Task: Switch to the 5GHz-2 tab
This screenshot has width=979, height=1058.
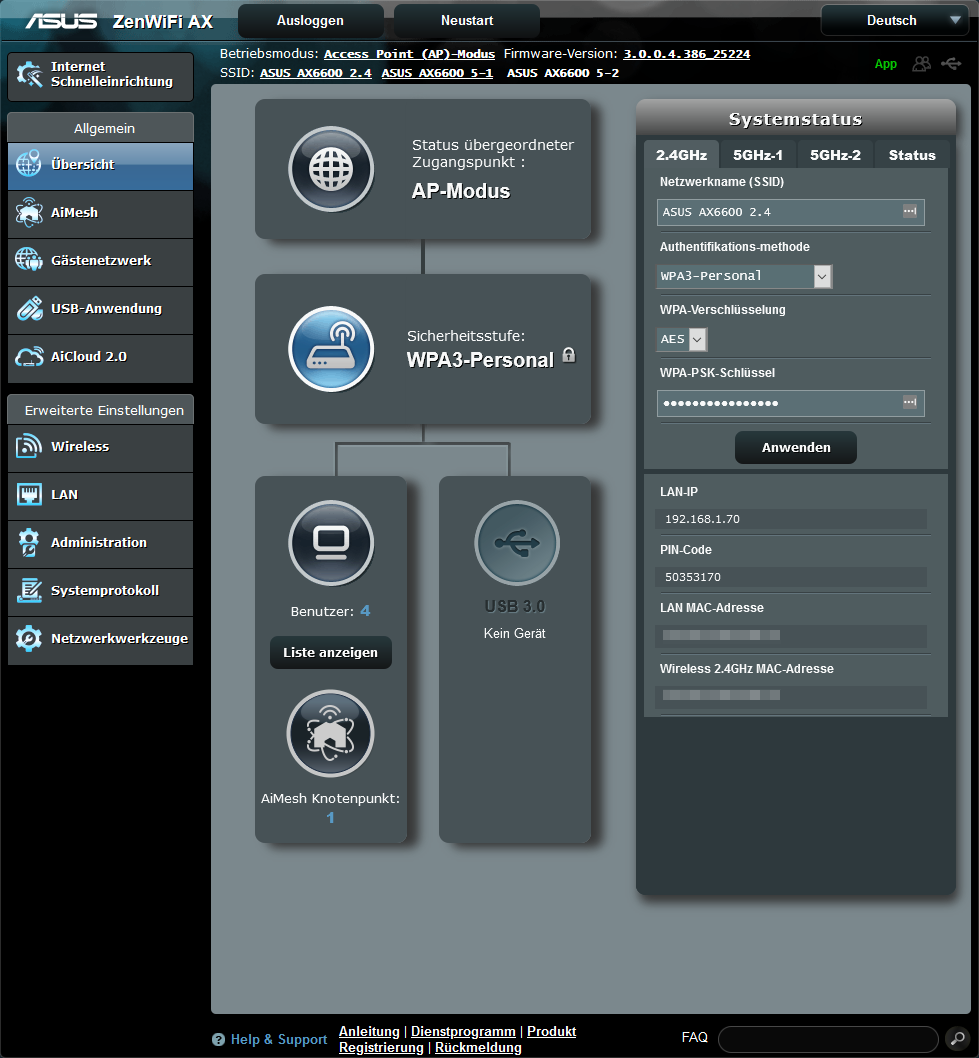Action: (x=835, y=155)
